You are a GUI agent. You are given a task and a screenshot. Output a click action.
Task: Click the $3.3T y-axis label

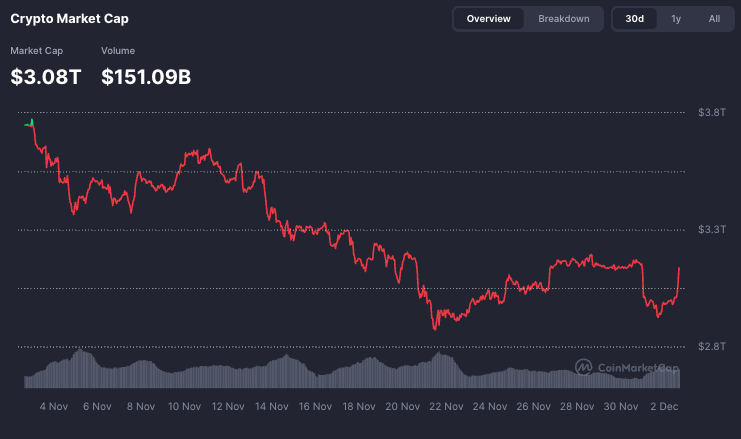click(x=711, y=230)
